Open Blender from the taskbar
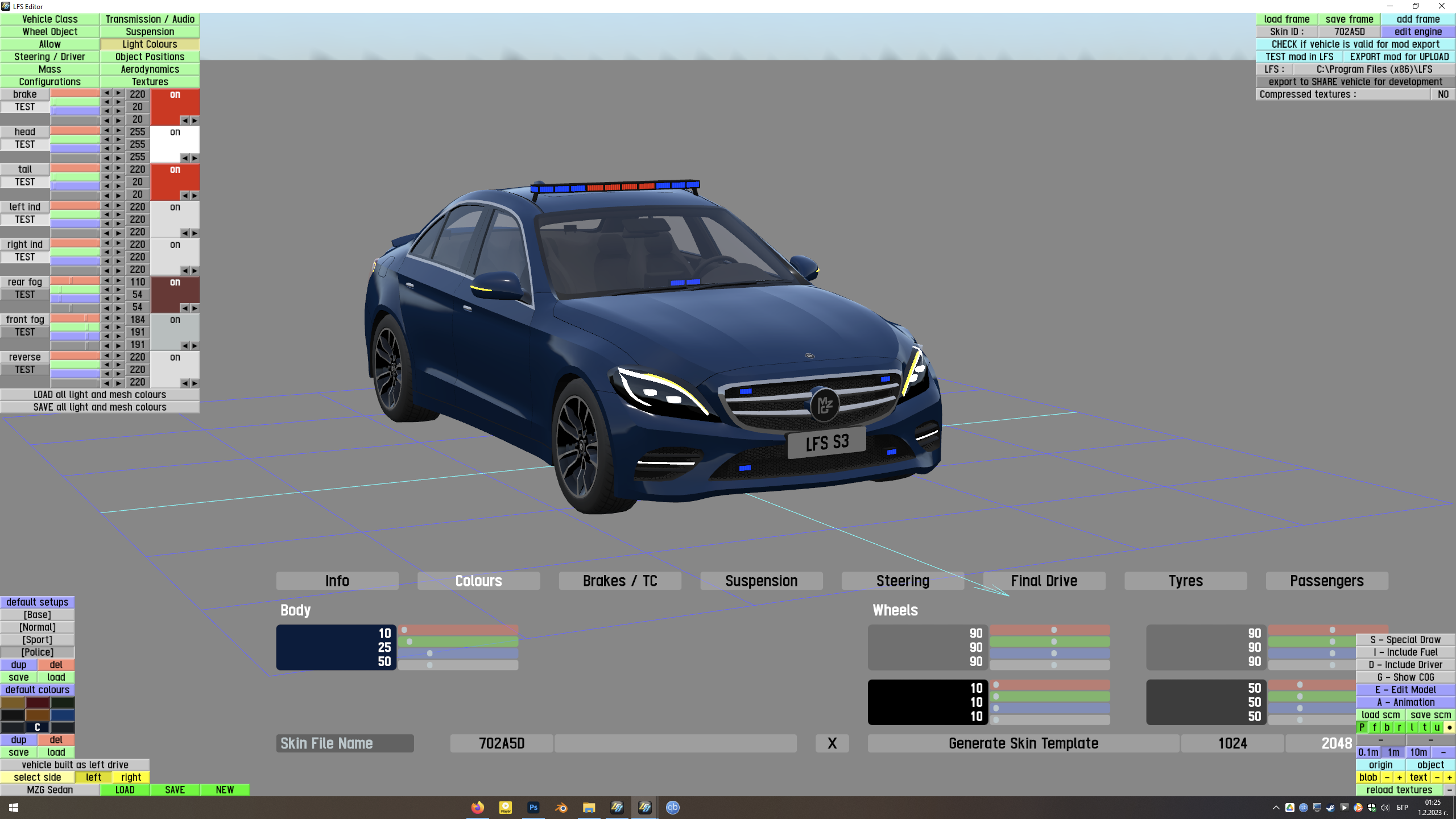This screenshot has width=1456, height=819. 561,808
